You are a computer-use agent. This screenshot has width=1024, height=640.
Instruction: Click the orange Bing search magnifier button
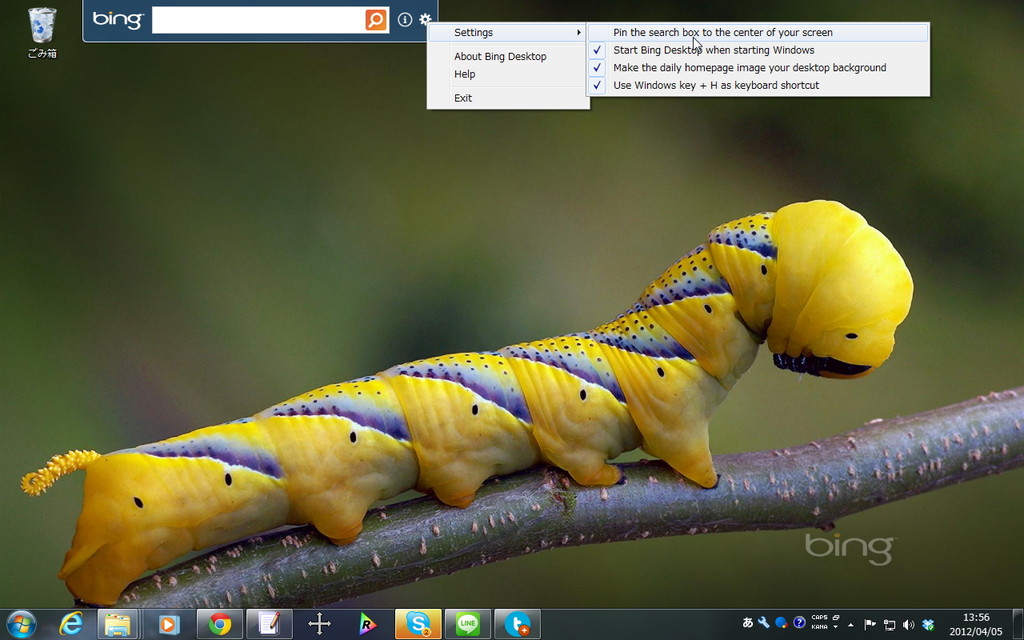[376, 20]
